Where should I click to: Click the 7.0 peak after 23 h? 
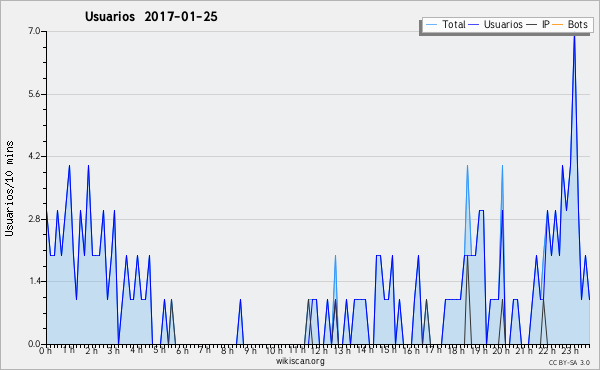click(574, 36)
